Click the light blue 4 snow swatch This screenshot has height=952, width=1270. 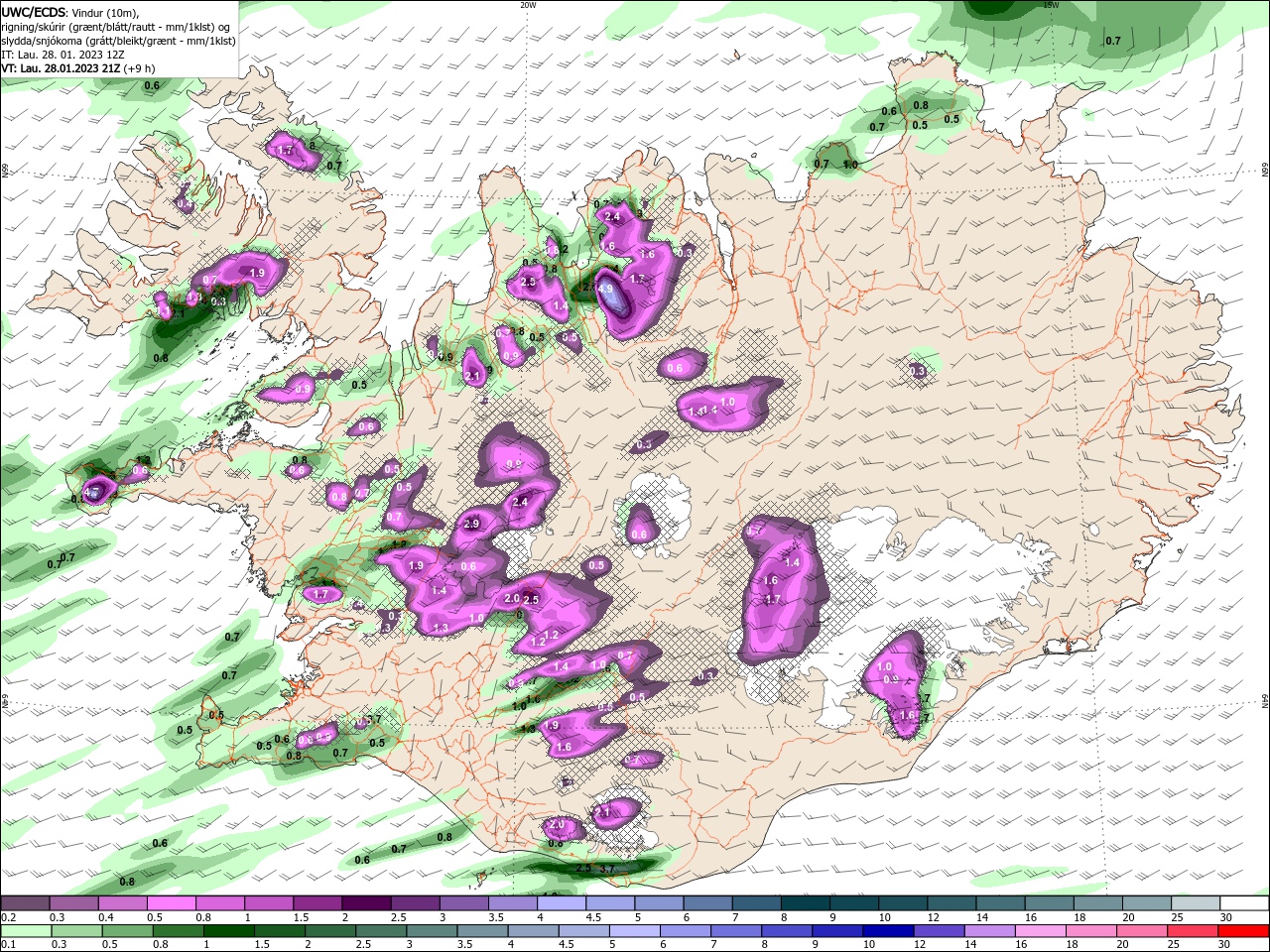pyautogui.click(x=560, y=903)
